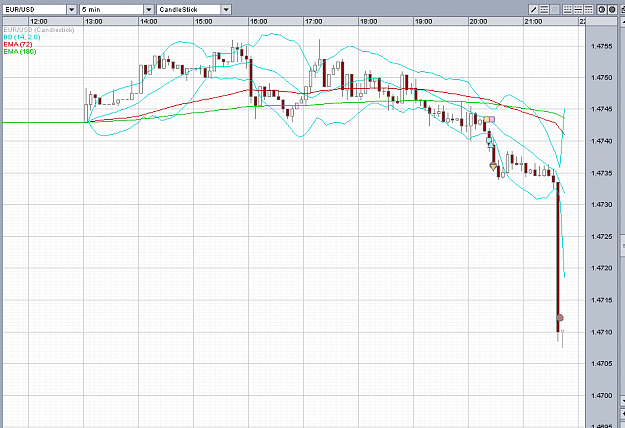
Task: Click the line-style icon with middle solid line
Action: (x=578, y=10)
